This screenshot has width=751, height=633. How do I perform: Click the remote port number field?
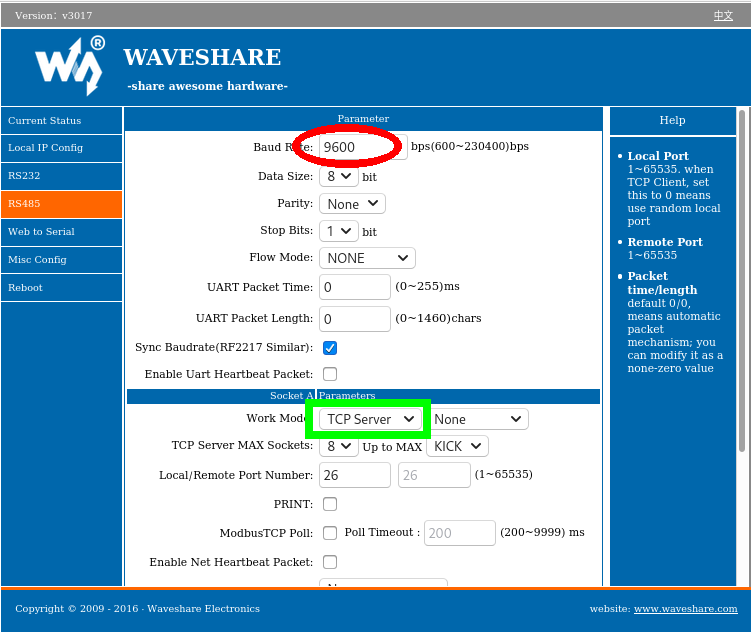coord(434,475)
